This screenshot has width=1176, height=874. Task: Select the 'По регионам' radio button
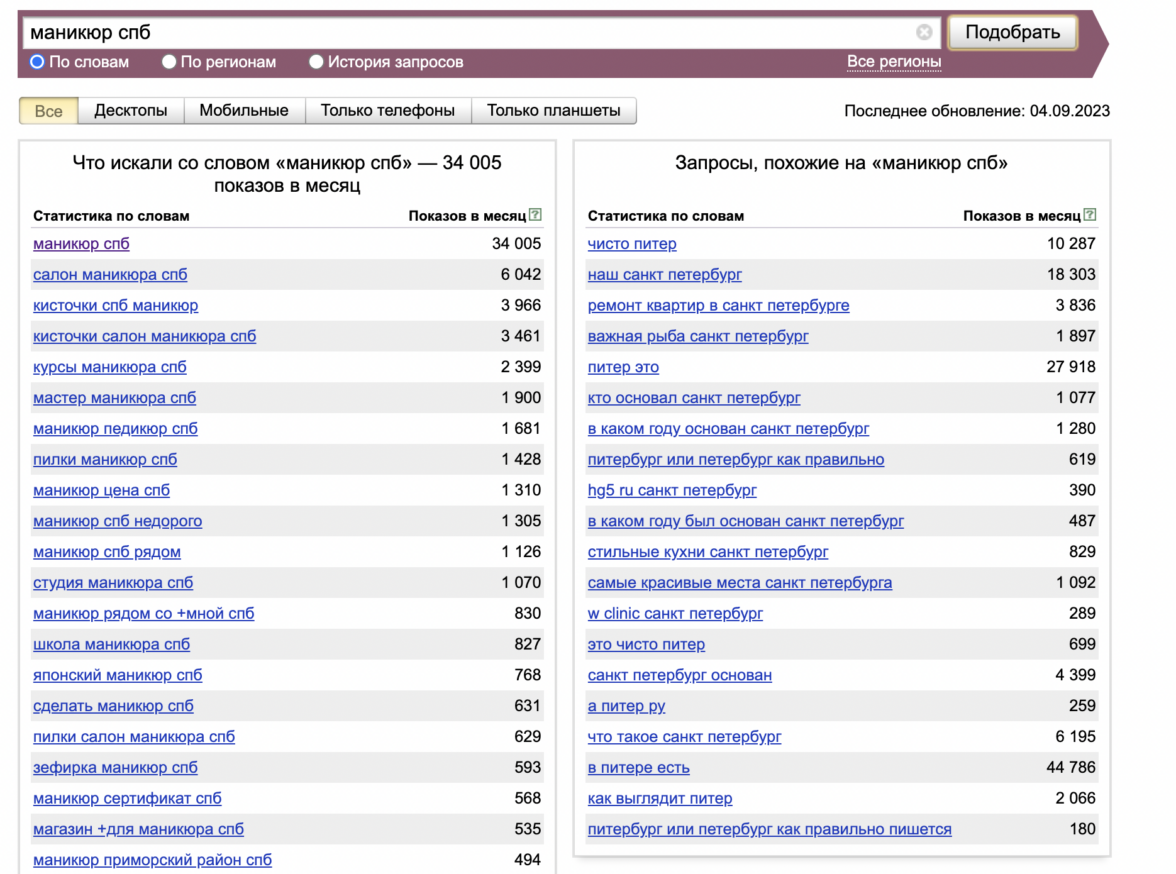click(169, 62)
